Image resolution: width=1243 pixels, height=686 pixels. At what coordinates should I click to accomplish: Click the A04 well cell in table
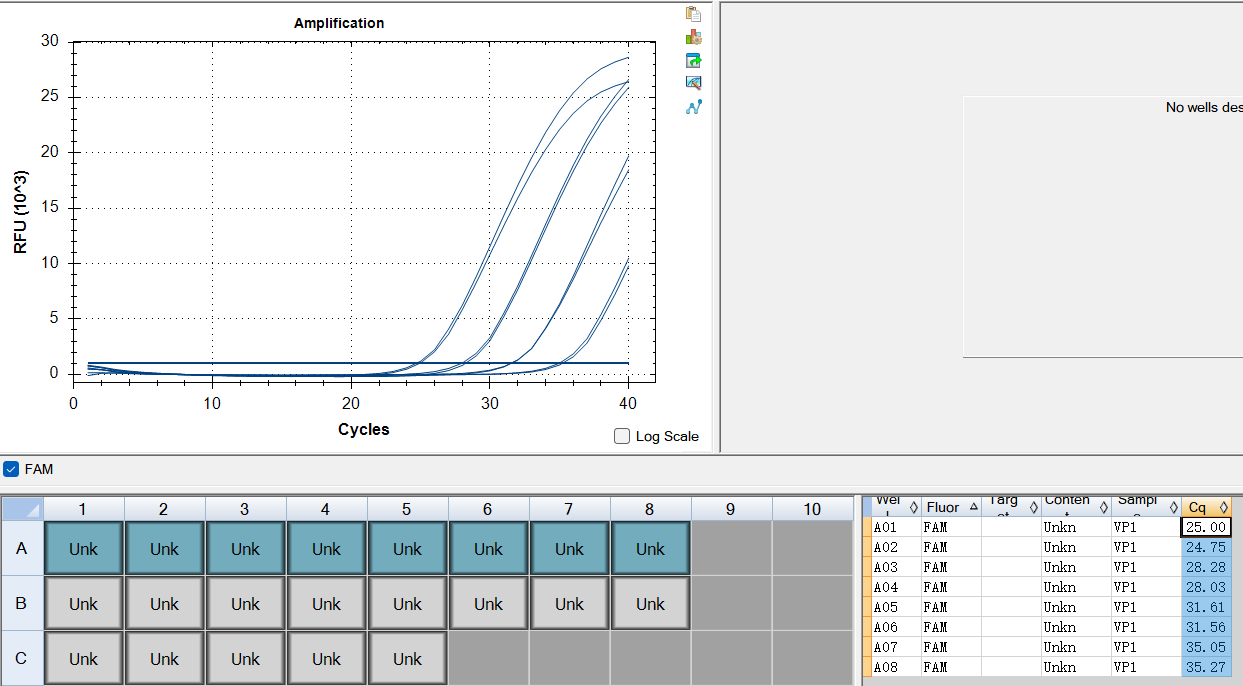tap(896, 587)
